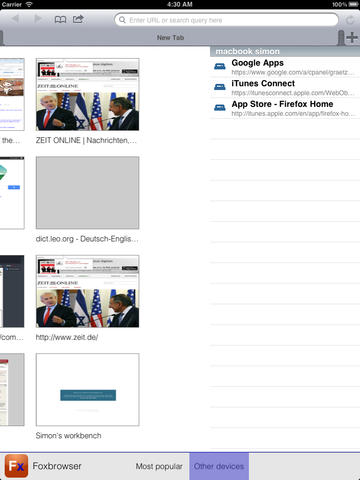Click the Simon's workbench caption
Screen dimensions: 360x480
click(x=68, y=436)
